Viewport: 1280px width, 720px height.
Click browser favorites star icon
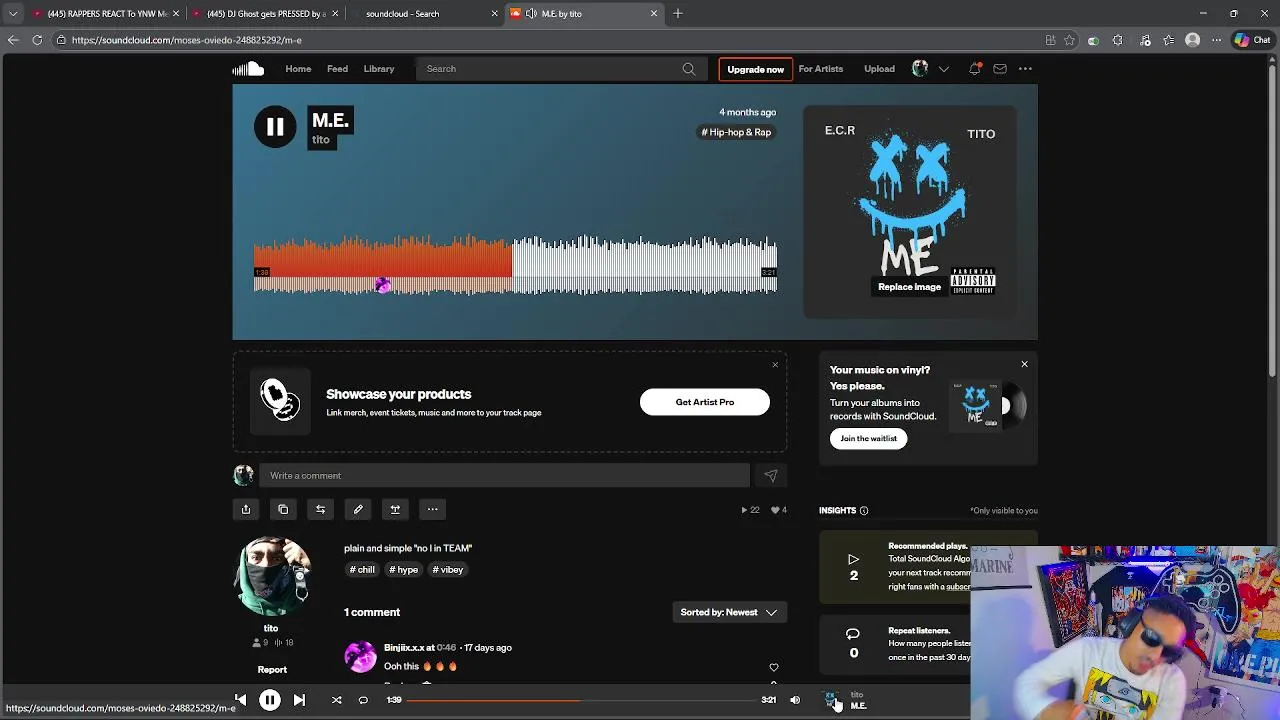1069,40
